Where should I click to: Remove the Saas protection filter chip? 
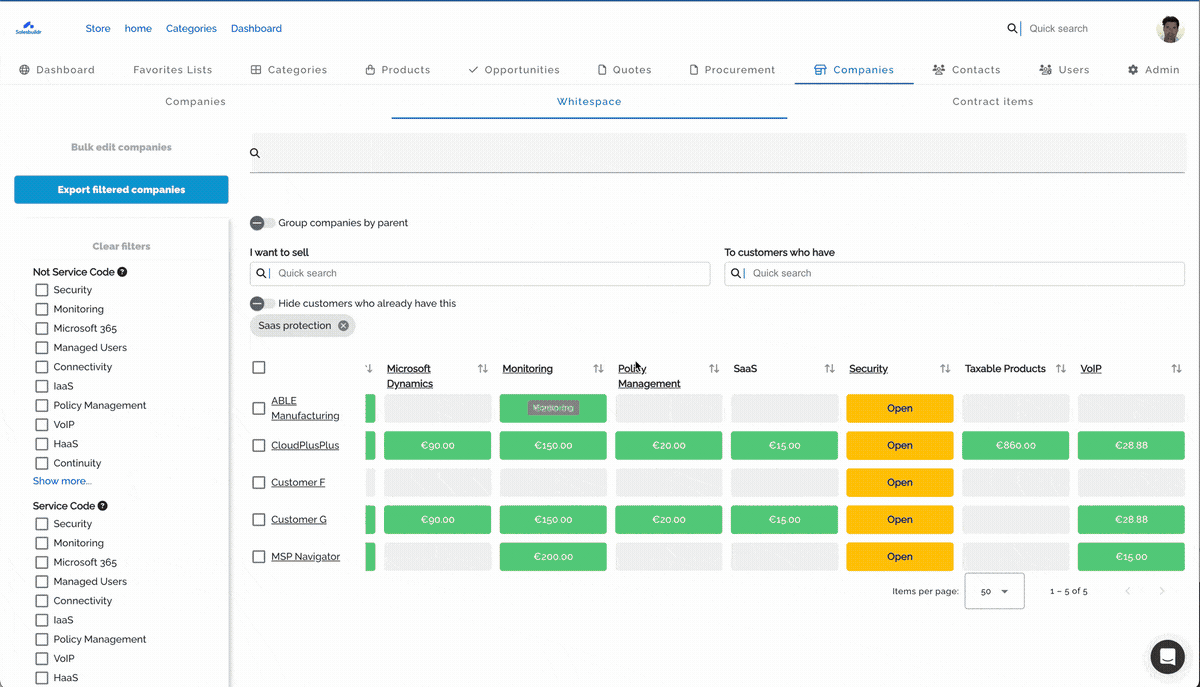(x=343, y=326)
